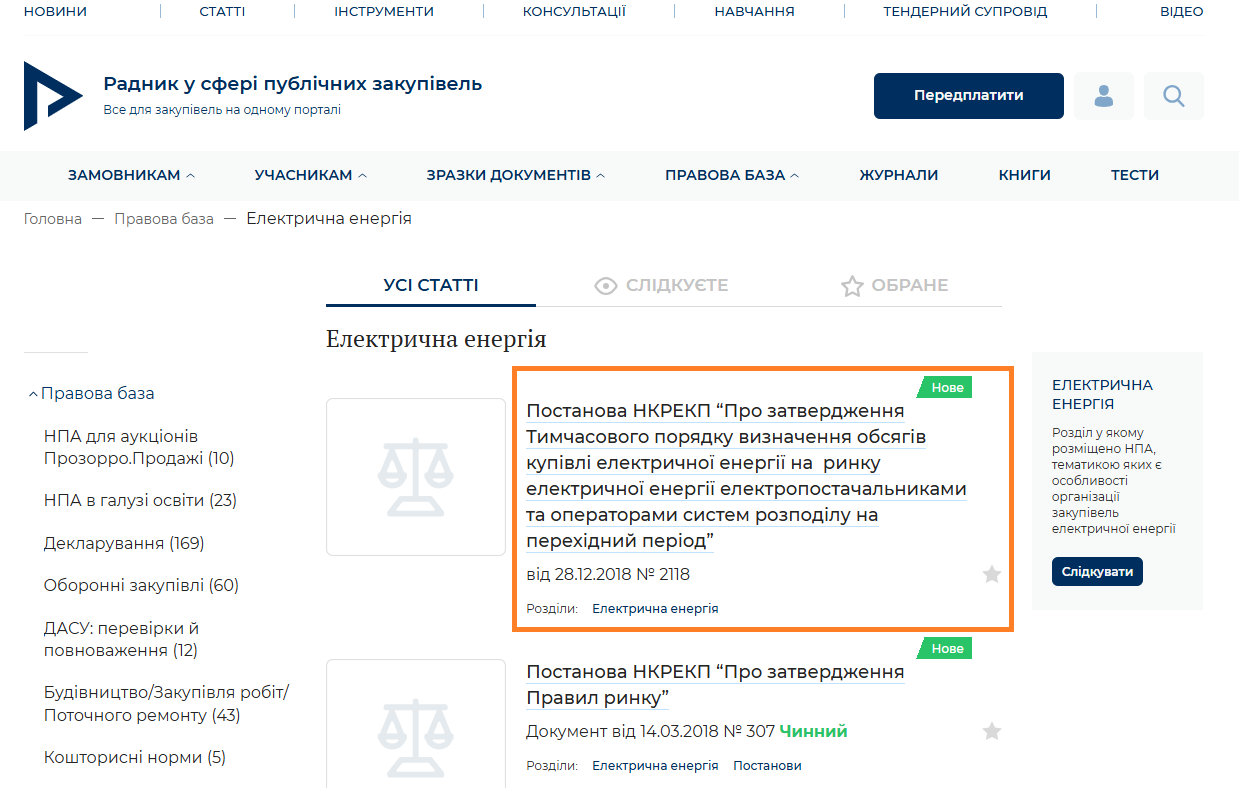Open the user account profile icon

tap(1104, 96)
